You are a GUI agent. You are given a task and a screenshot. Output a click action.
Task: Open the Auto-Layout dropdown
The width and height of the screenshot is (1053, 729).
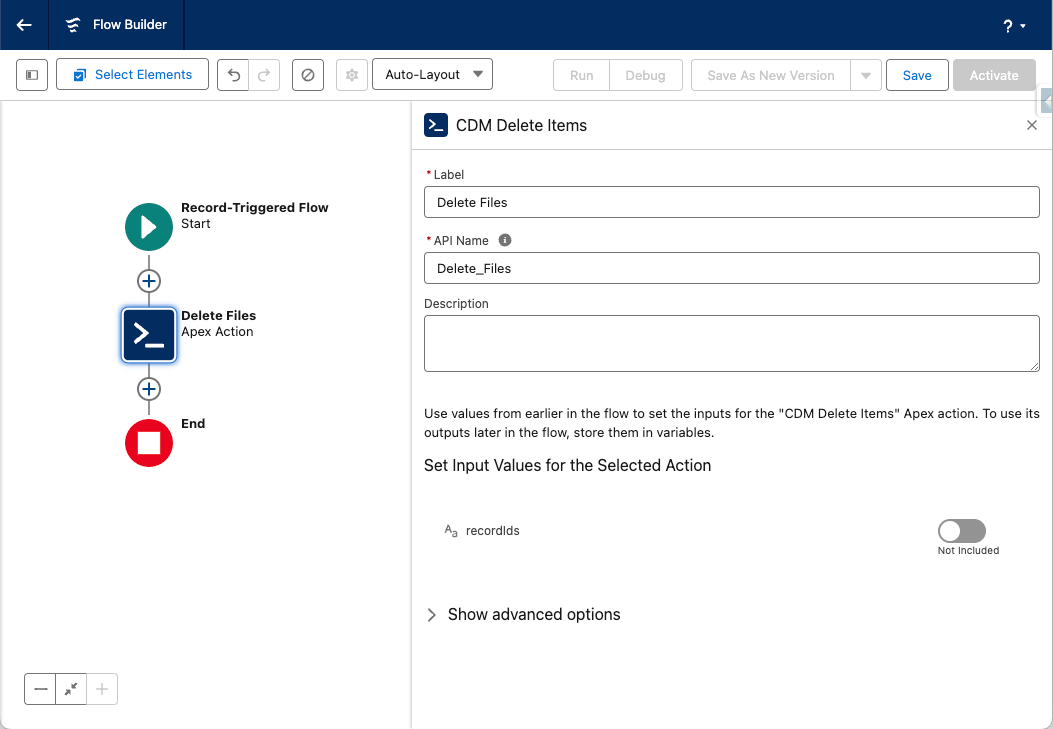pyautogui.click(x=432, y=75)
